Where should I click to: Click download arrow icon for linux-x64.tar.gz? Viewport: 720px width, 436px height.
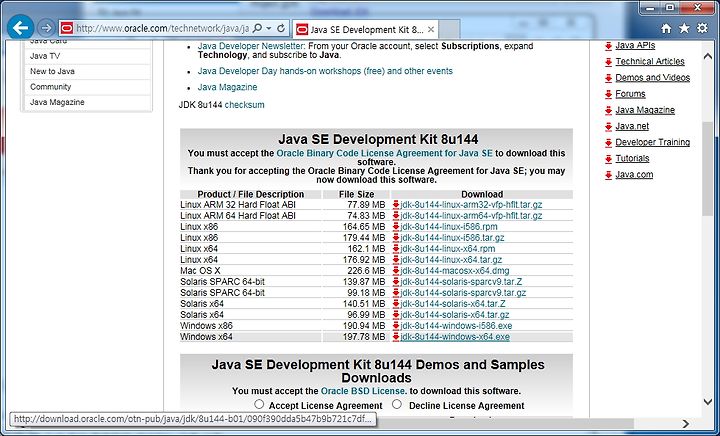tap(395, 260)
